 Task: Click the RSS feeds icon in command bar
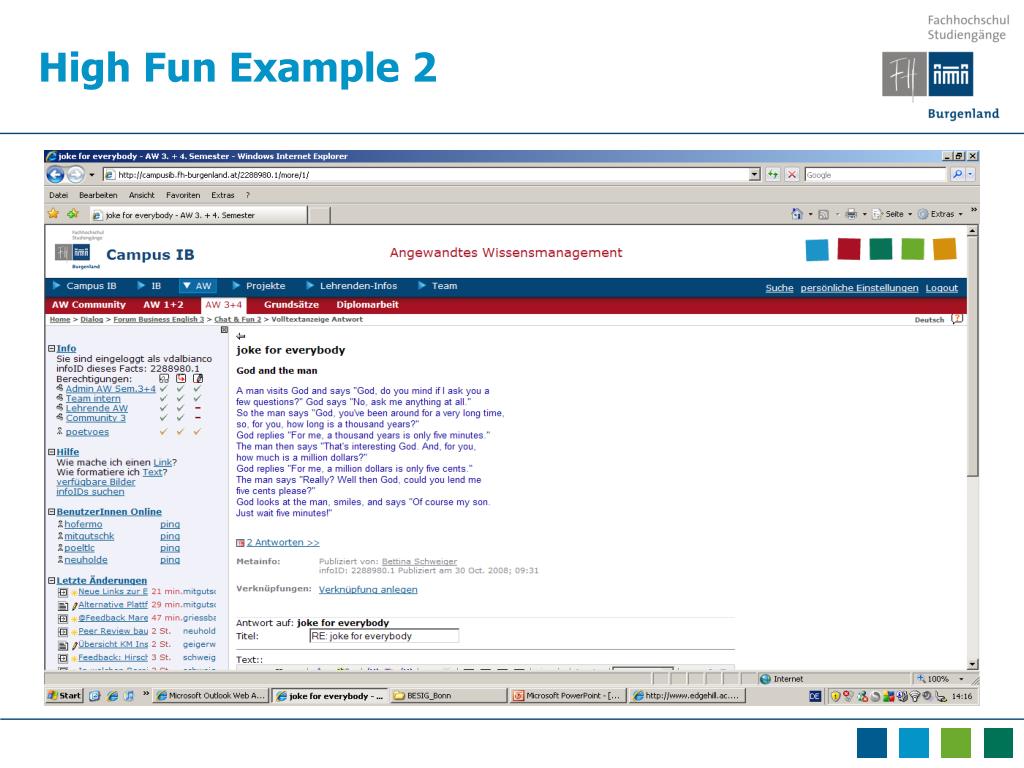coord(824,214)
